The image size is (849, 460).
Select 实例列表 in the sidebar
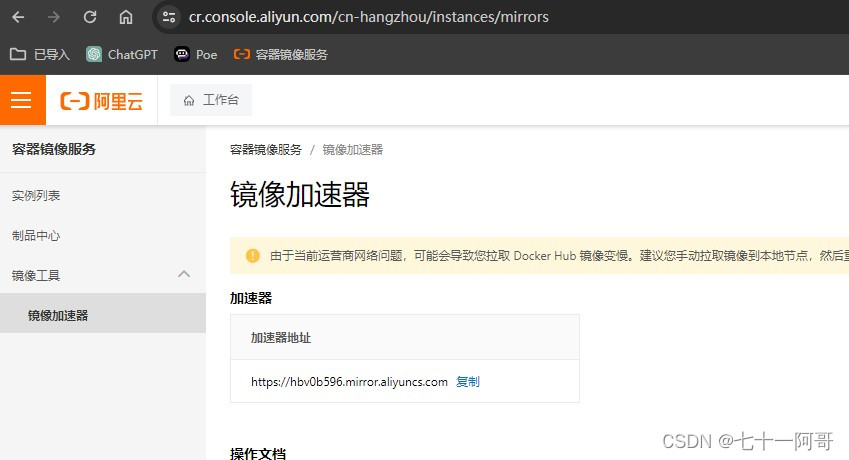[36, 196]
